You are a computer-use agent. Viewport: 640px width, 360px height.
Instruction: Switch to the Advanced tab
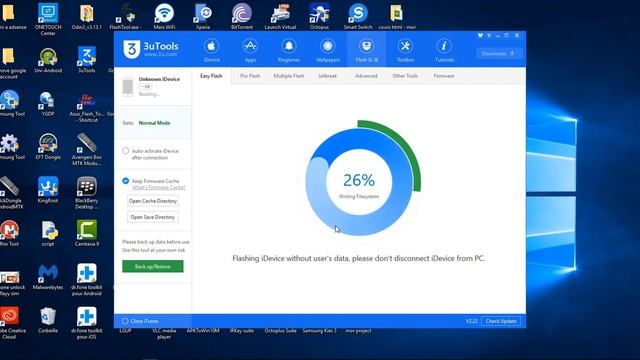pyautogui.click(x=366, y=76)
